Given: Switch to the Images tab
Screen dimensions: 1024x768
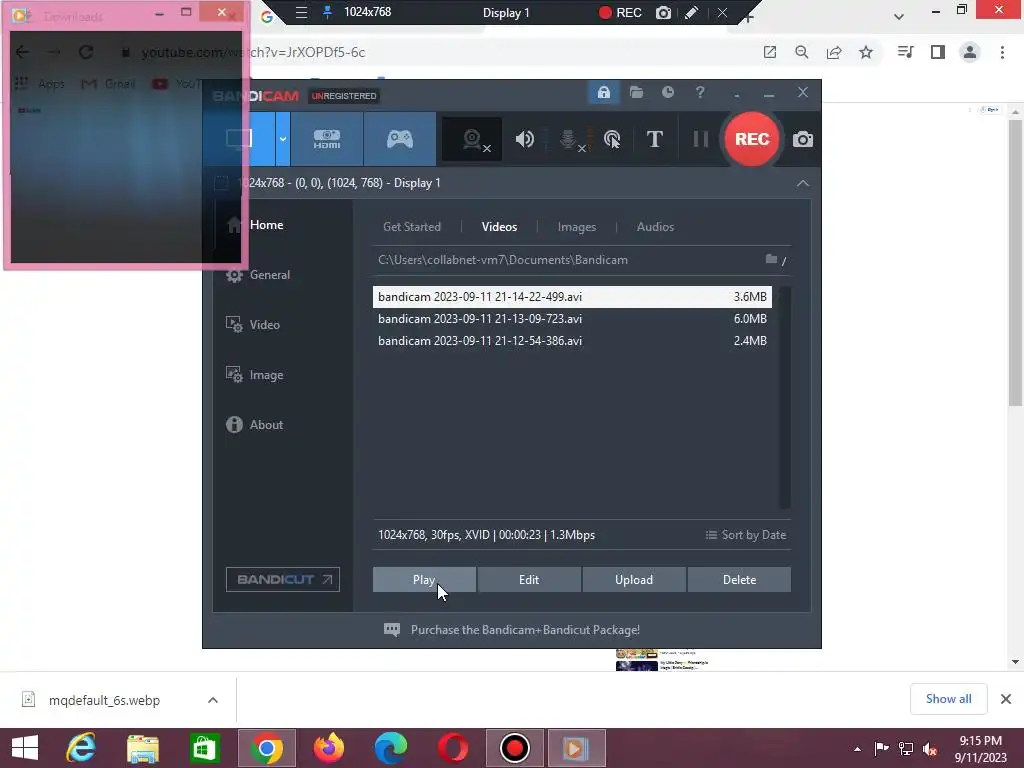Looking at the screenshot, I should pos(577,227).
